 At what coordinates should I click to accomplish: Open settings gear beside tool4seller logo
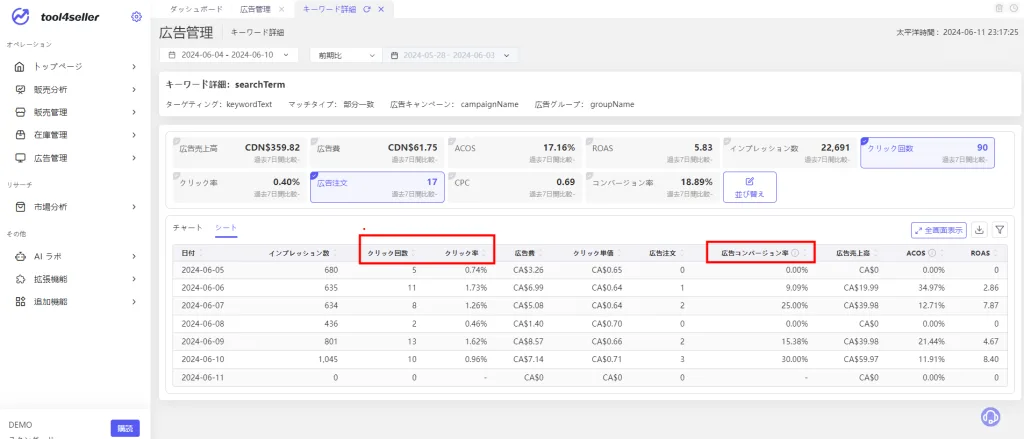(x=136, y=17)
